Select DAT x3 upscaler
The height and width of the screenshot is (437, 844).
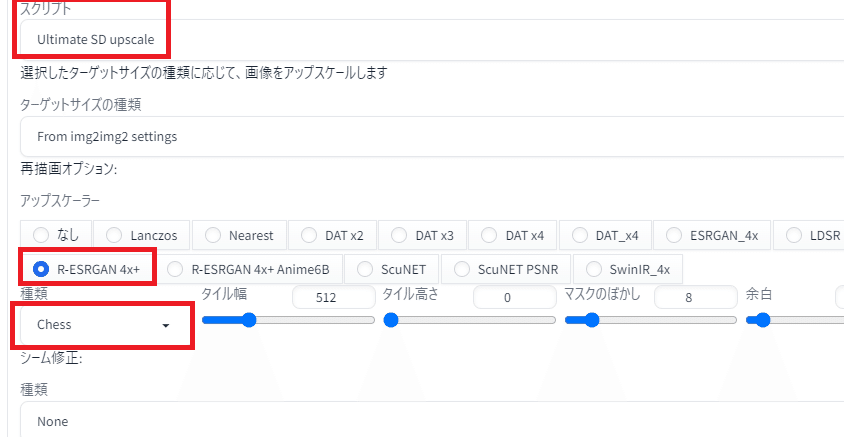coord(422,235)
